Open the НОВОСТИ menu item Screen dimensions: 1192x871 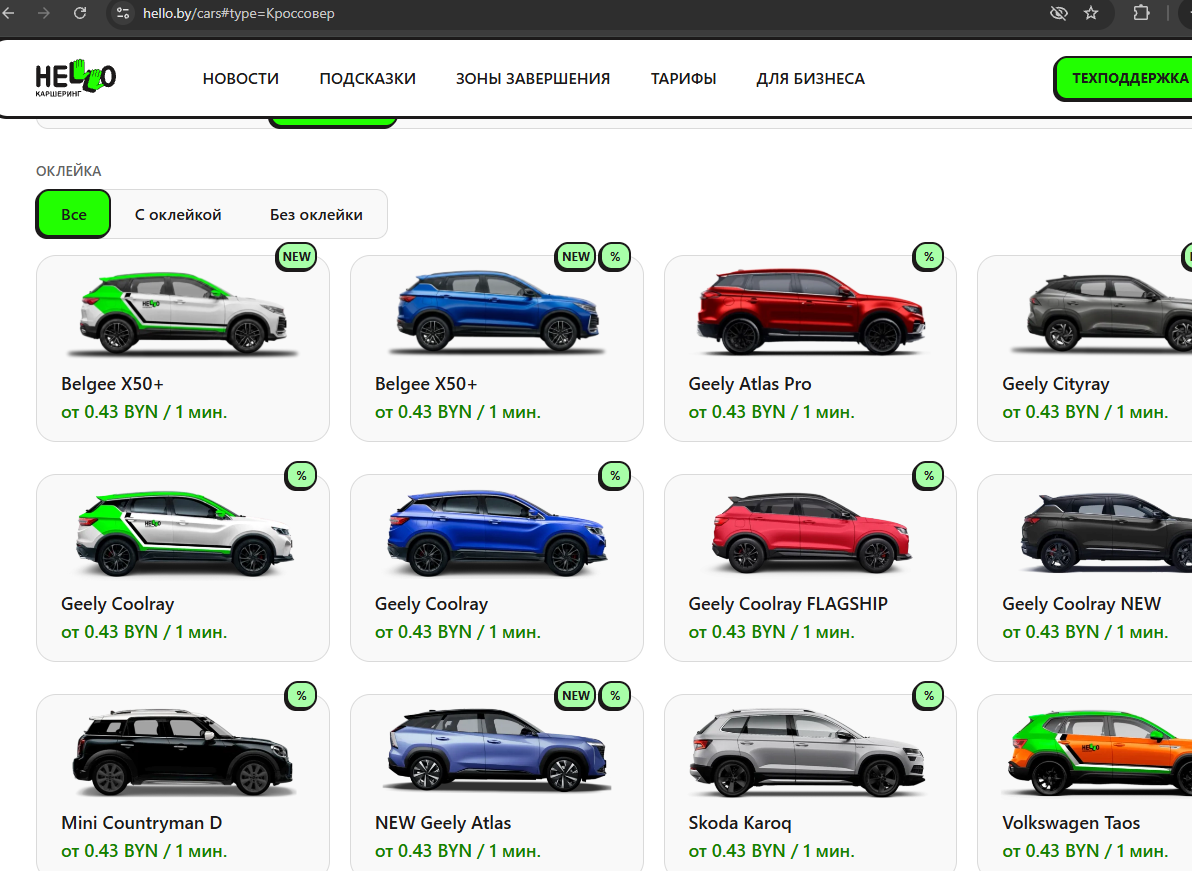240,78
